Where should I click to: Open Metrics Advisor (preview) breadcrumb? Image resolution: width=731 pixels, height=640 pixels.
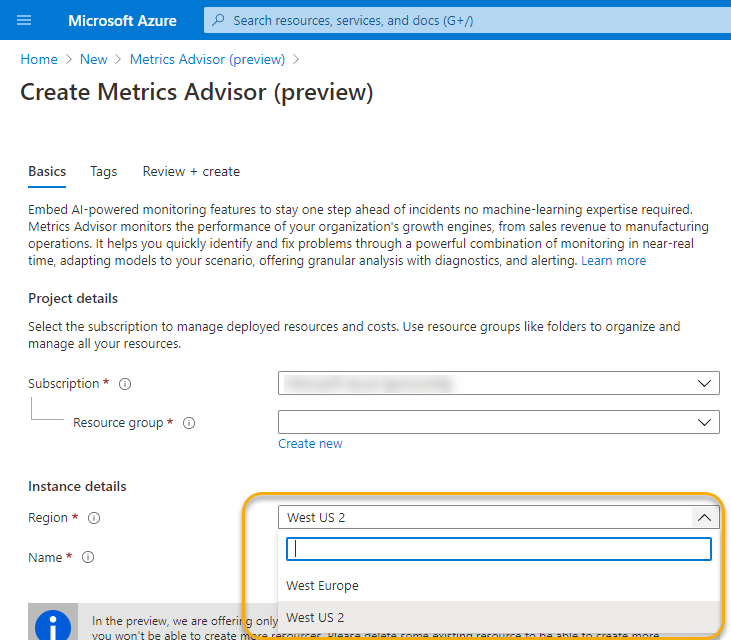point(207,59)
